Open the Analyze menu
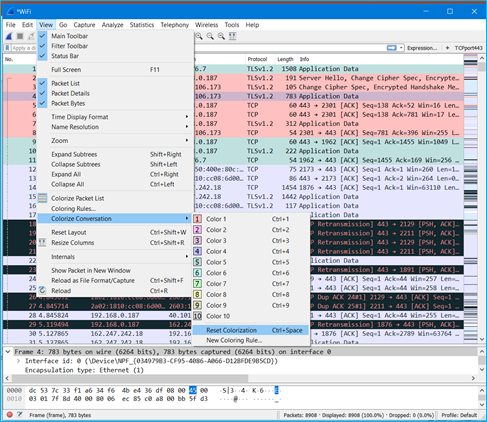Image resolution: width=487 pixels, height=422 pixels. pyautogui.click(x=112, y=25)
